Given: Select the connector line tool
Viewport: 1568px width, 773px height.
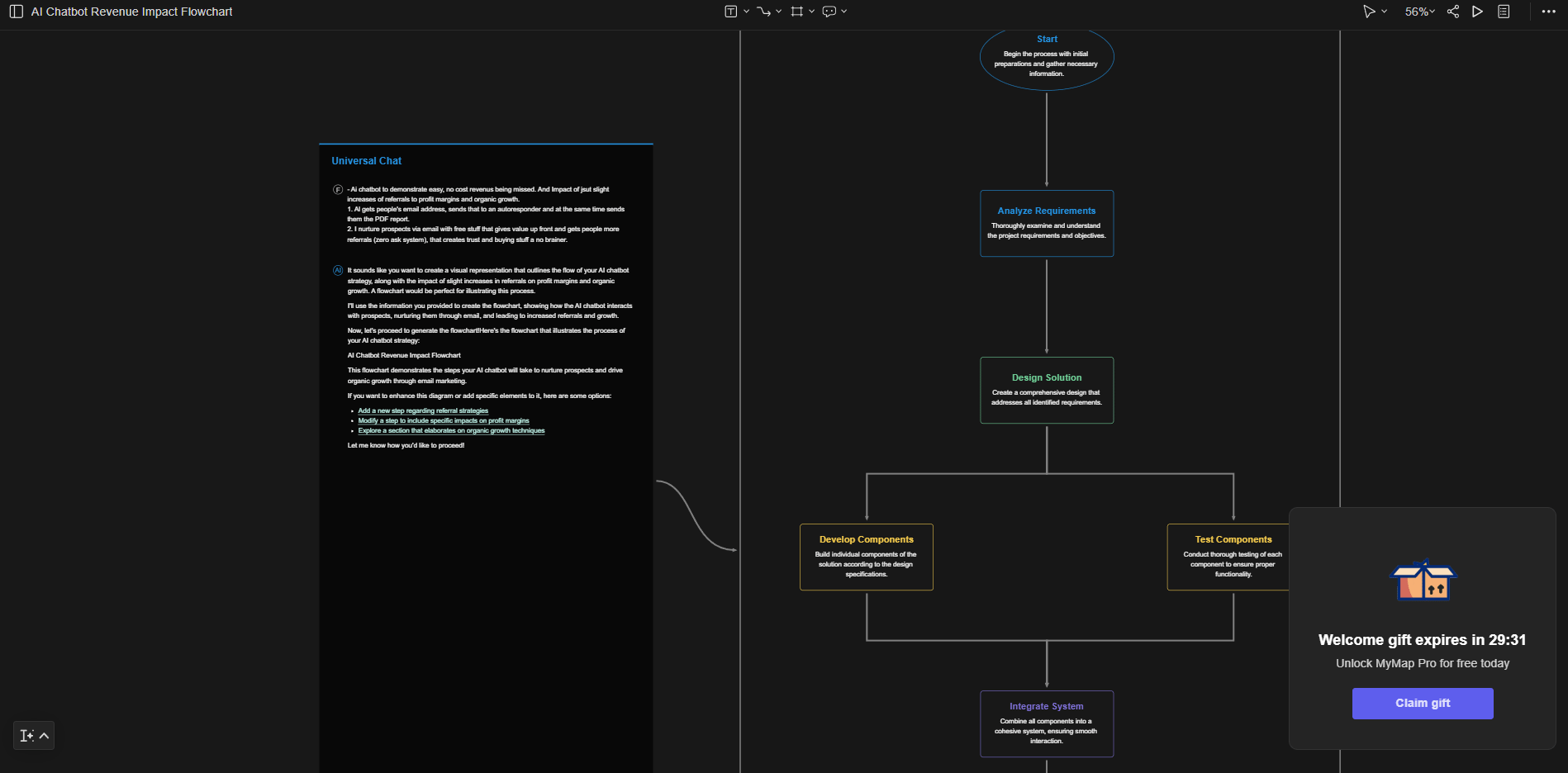Looking at the screenshot, I should point(765,11).
